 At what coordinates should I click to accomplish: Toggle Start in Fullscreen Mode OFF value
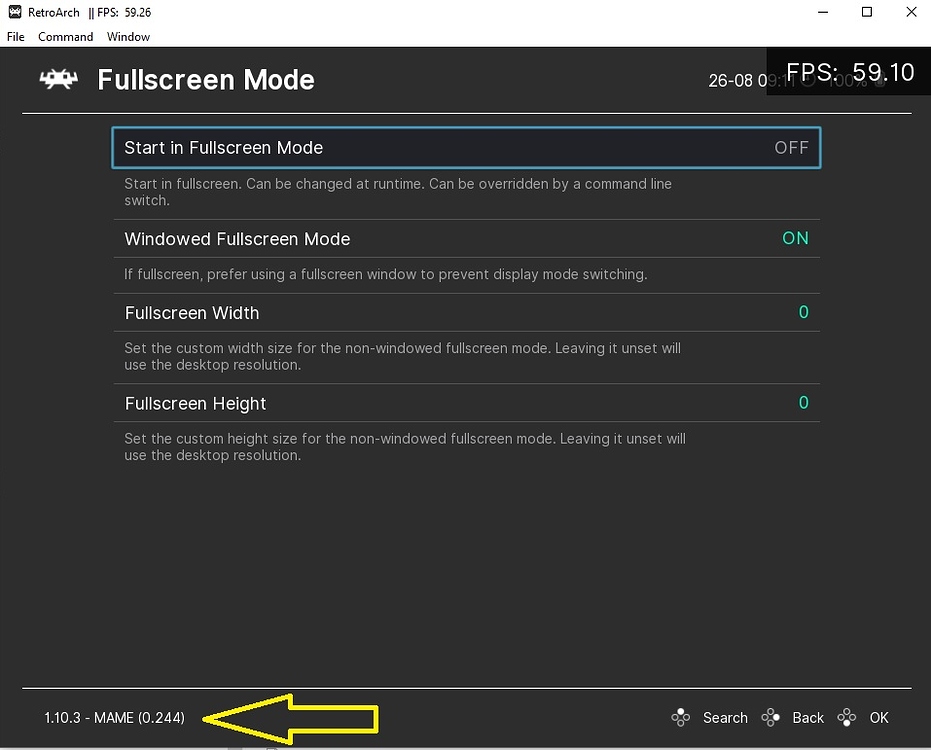791,147
